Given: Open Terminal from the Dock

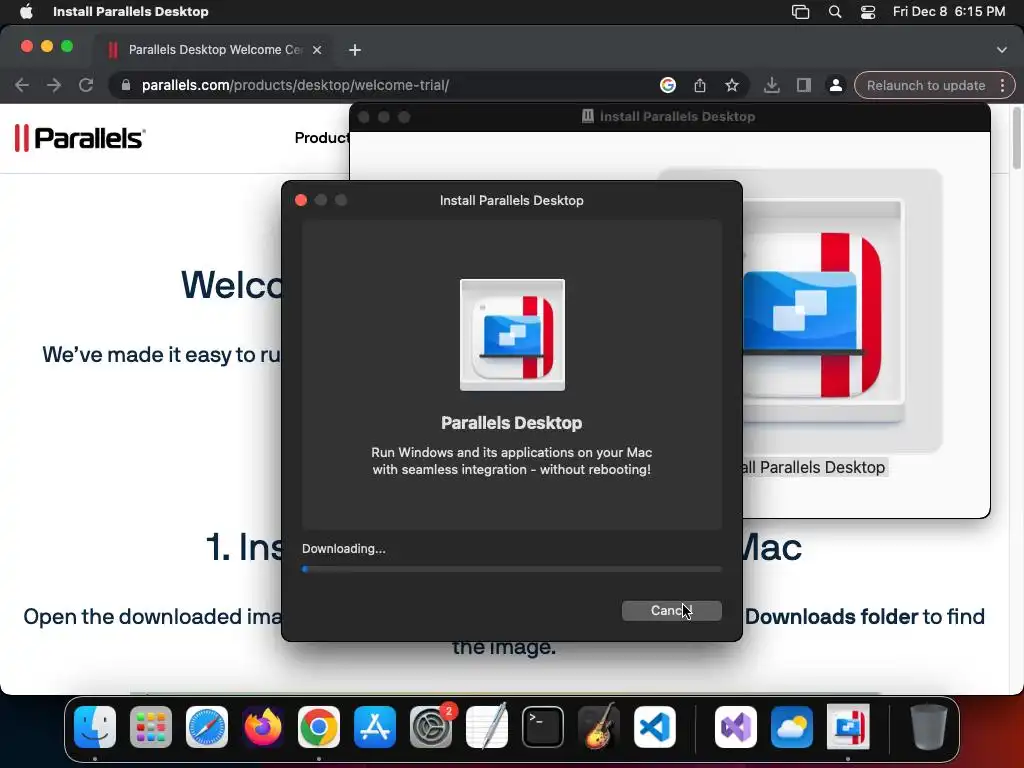Looking at the screenshot, I should [x=543, y=727].
